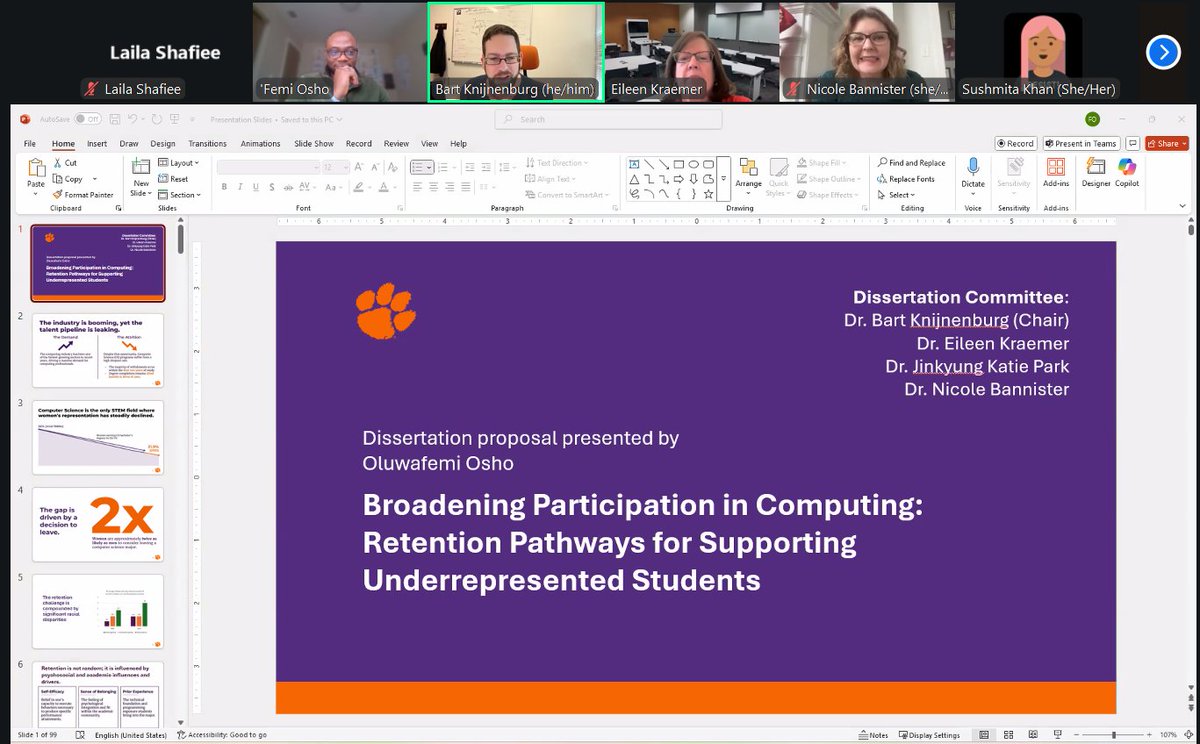Click Display Settings in status bar
Image resolution: width=1200 pixels, height=744 pixels.
pyautogui.click(x=928, y=735)
